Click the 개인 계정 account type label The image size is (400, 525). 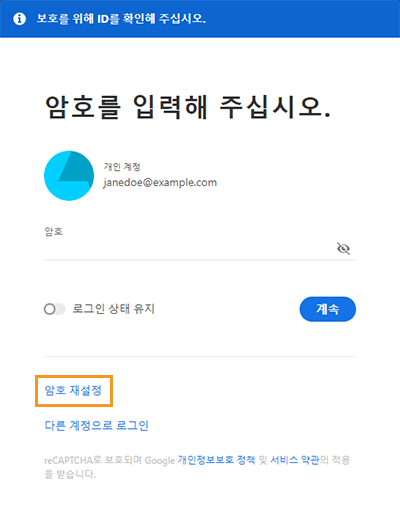[122, 166]
